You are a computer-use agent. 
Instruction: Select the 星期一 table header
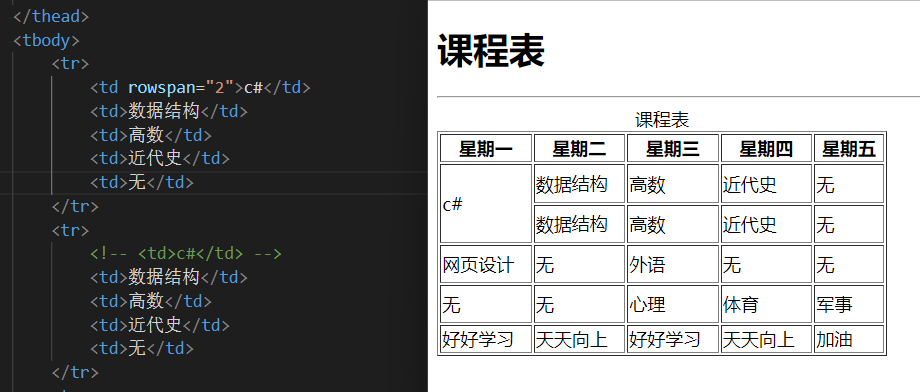pos(486,148)
